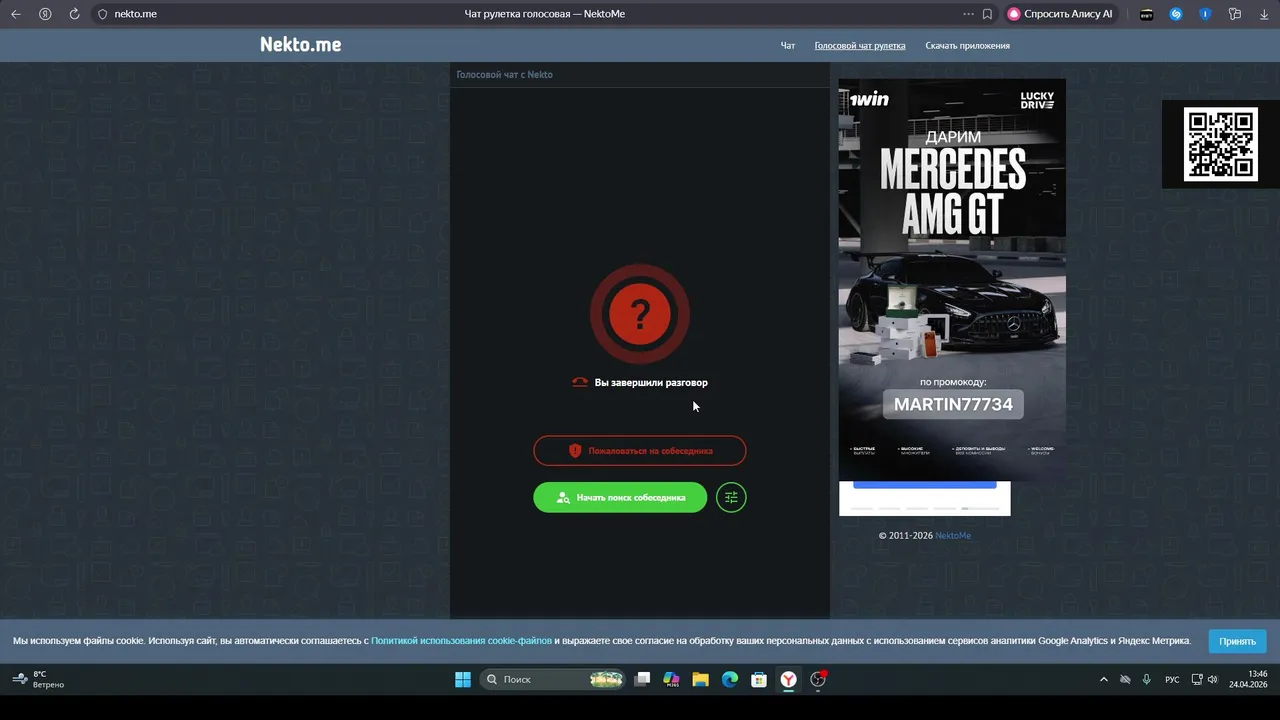Accept cookies with Принять button

pyautogui.click(x=1237, y=641)
